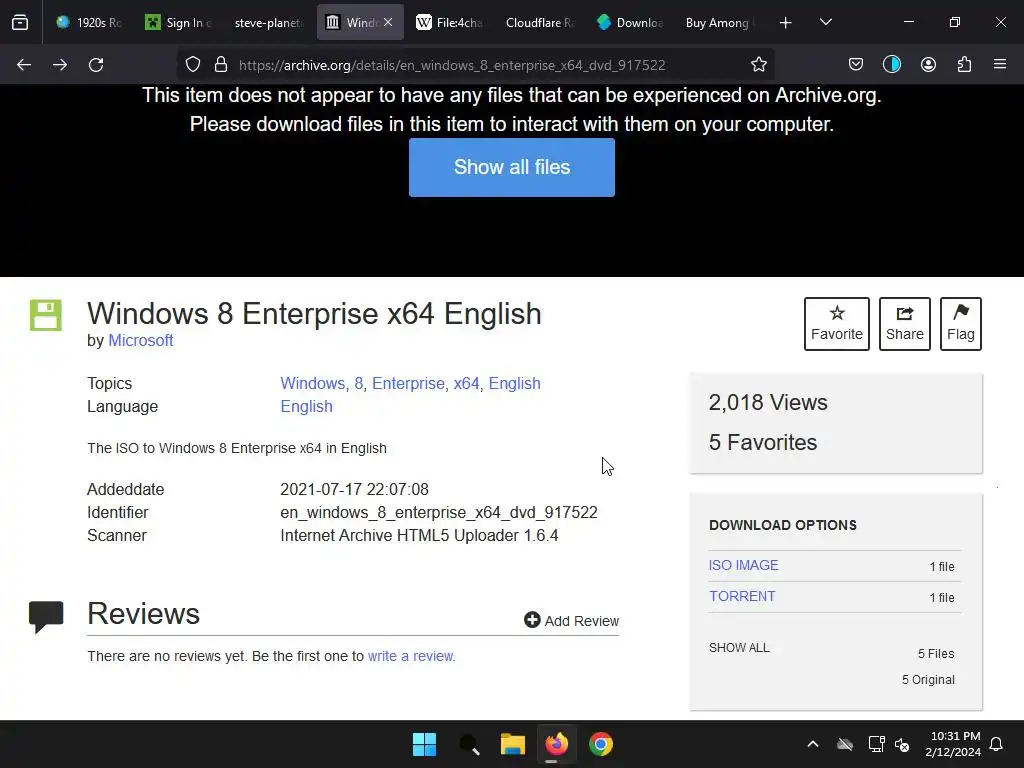The width and height of the screenshot is (1024, 768).
Task: Switch to the Download tab
Action: click(630, 22)
